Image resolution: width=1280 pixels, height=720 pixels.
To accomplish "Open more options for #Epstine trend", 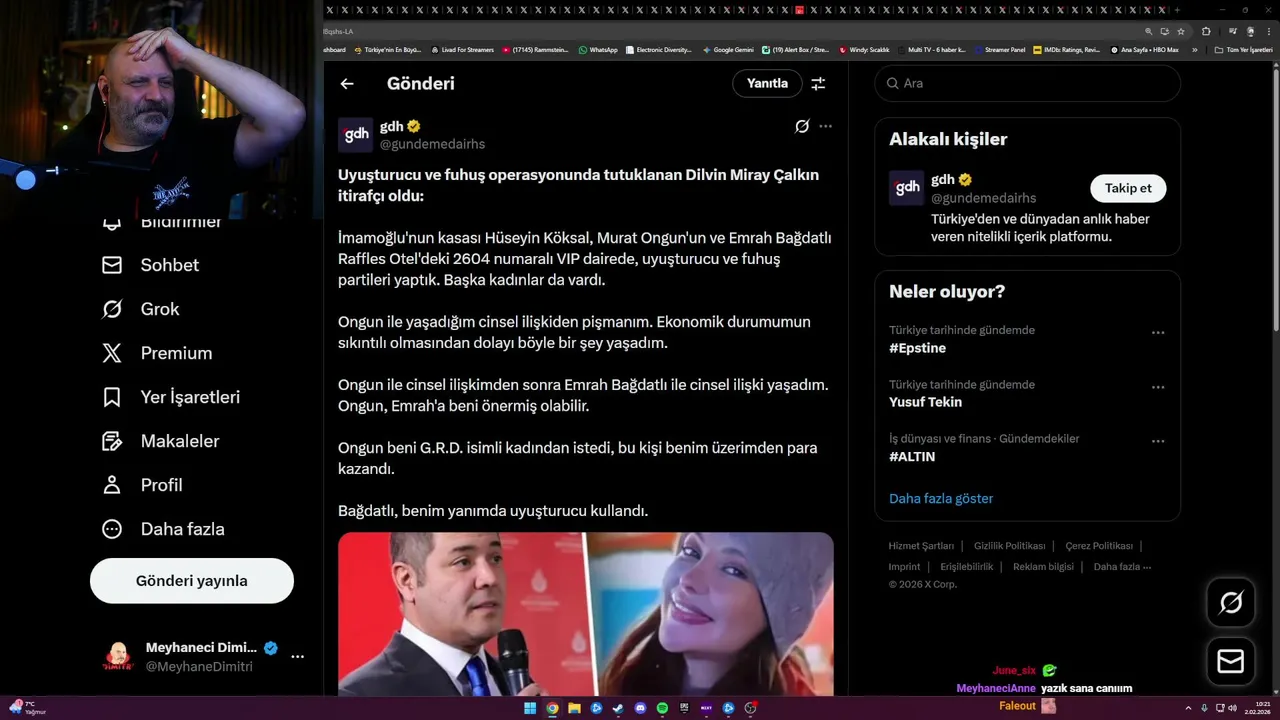I will (1158, 332).
